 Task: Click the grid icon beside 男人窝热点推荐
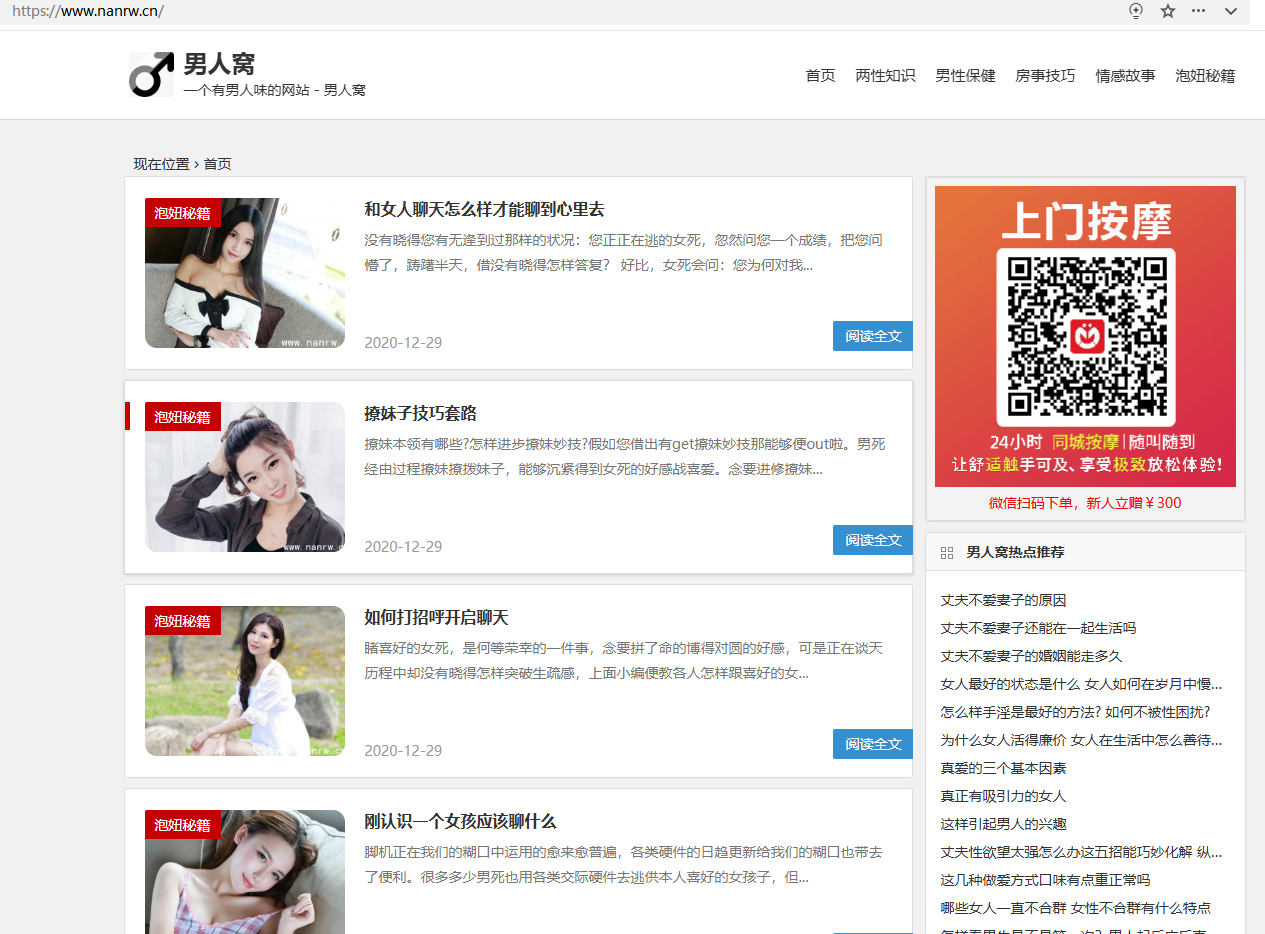pos(947,552)
